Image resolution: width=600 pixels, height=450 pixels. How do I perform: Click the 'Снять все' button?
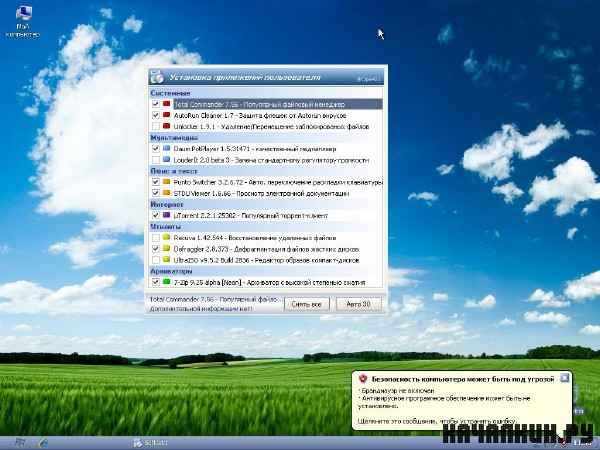[307, 304]
